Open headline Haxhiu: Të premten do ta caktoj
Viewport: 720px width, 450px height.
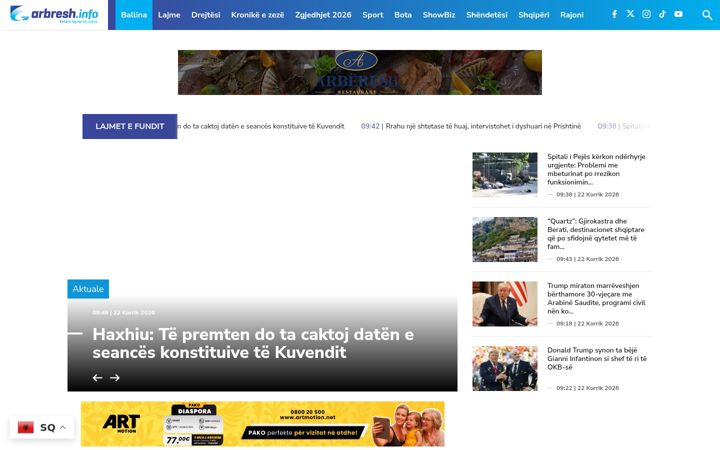[253, 343]
